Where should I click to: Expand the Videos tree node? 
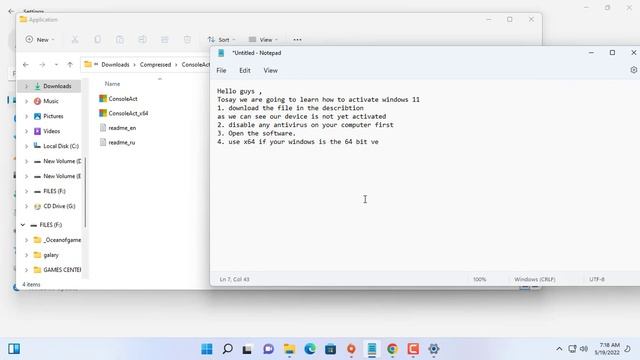click(26, 131)
